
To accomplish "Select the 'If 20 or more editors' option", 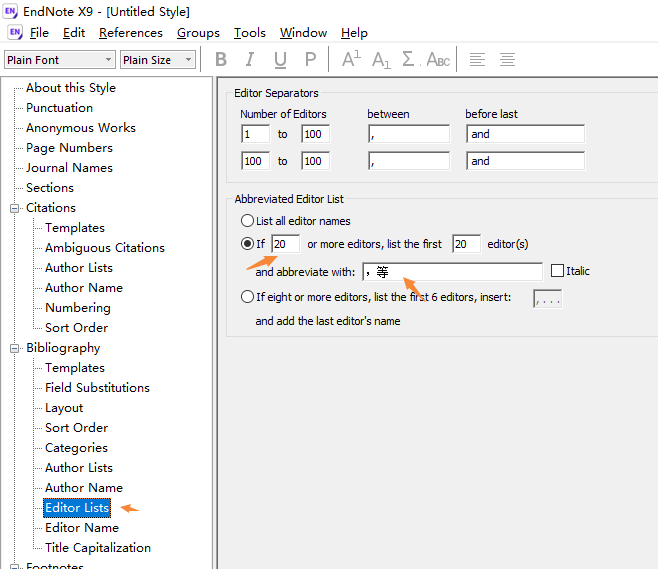I will click(247, 244).
